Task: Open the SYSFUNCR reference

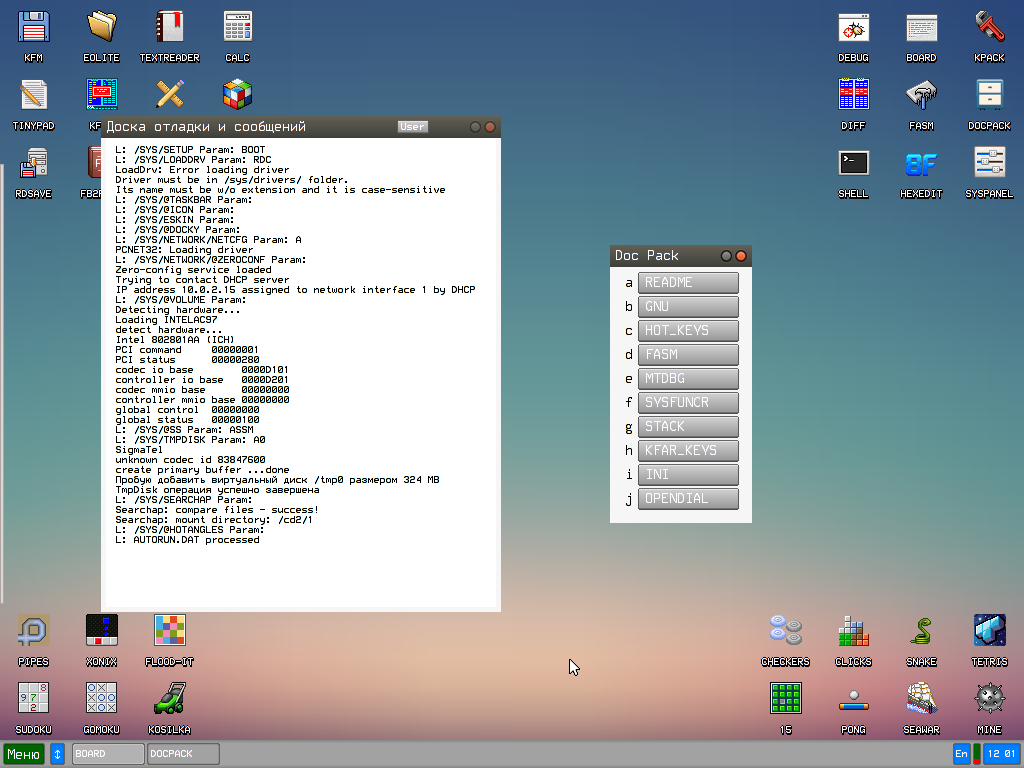Action: [688, 402]
